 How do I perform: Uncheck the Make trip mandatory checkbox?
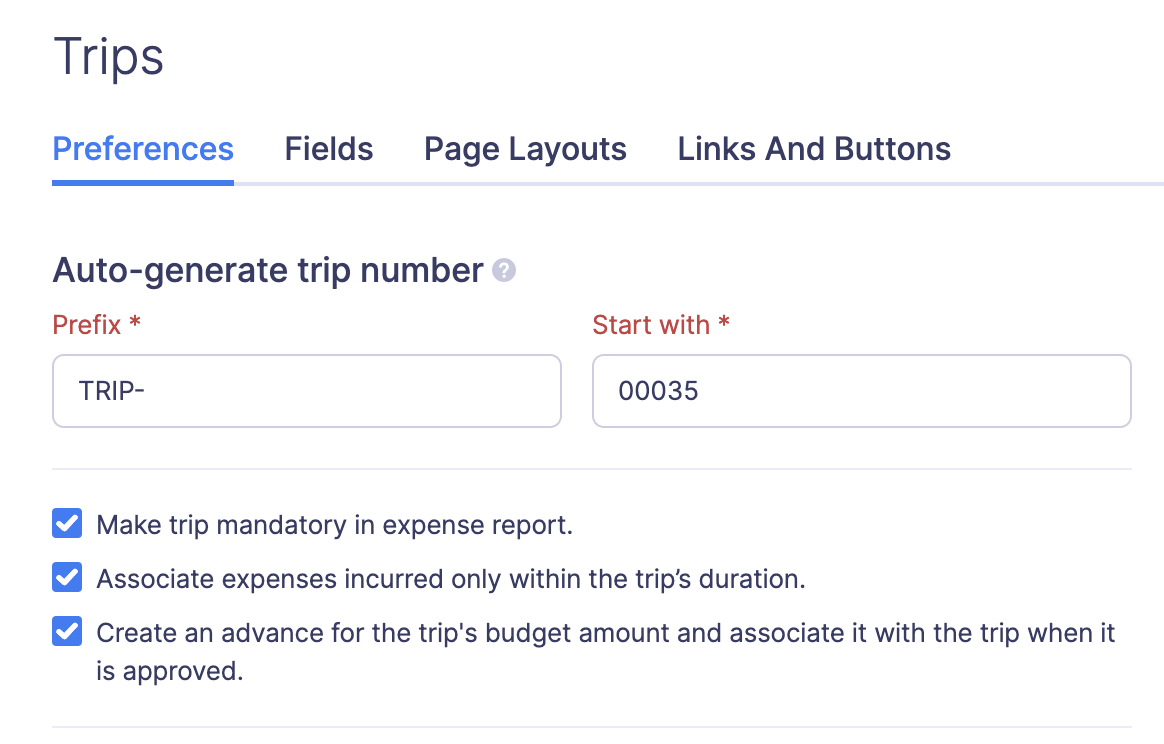67,524
